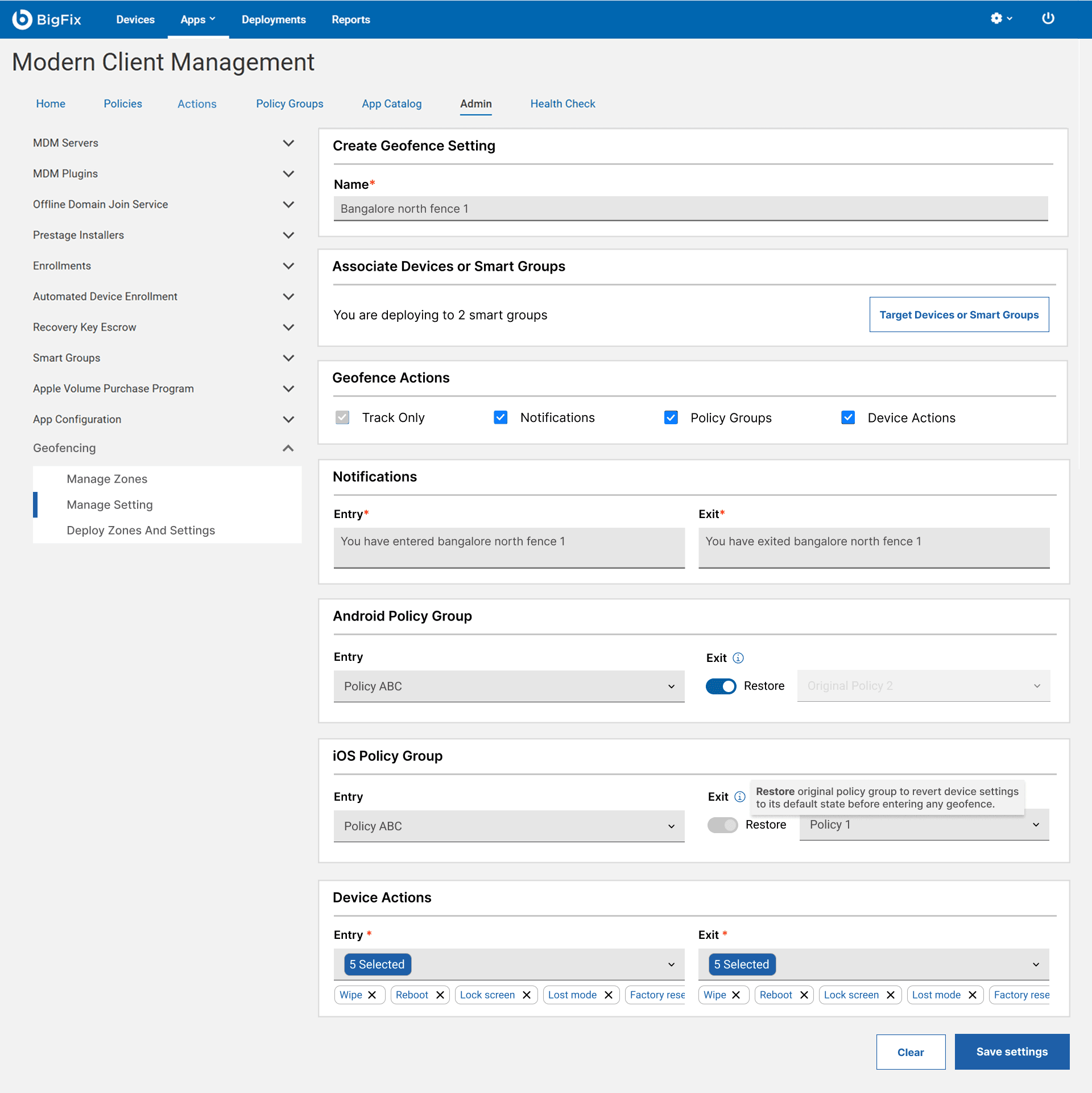Turn on iOS Restore toggle
Image resolution: width=1092 pixels, height=1093 pixels.
click(x=723, y=825)
